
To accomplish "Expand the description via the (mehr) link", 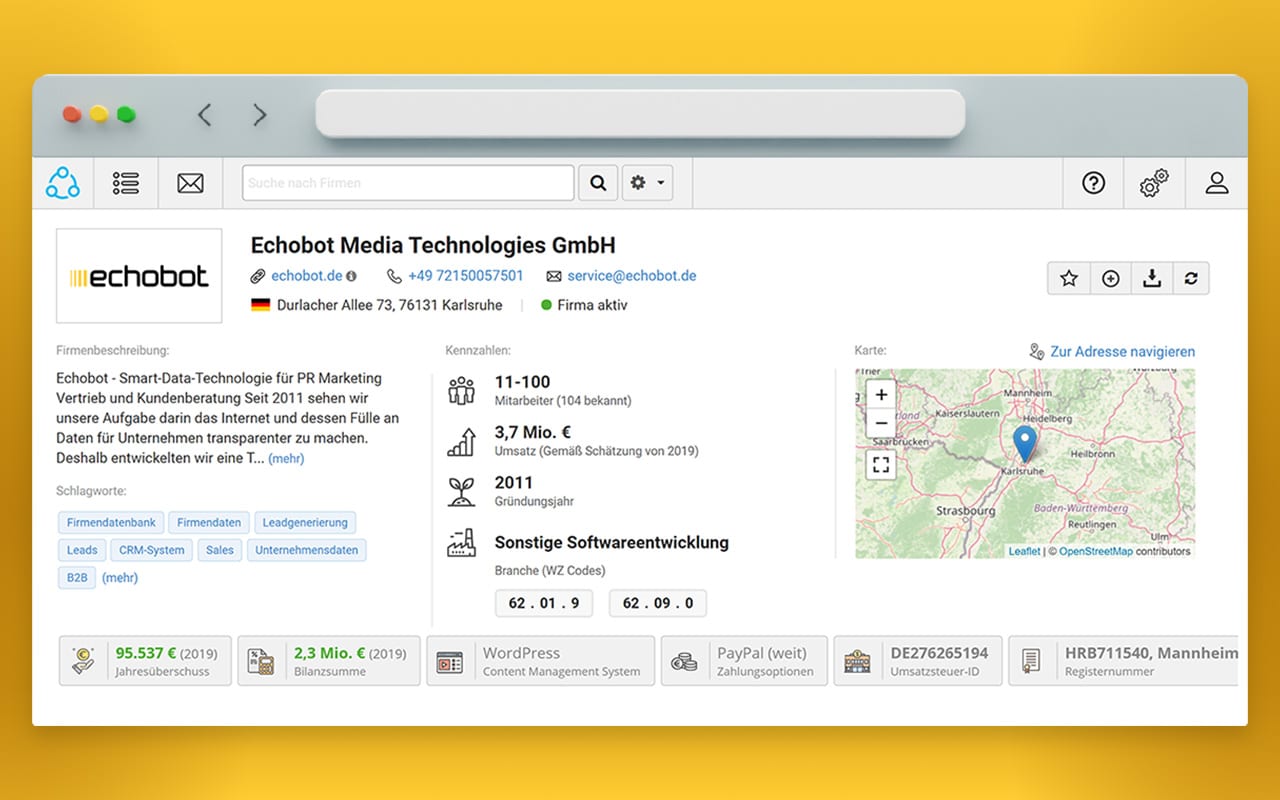I will [x=286, y=459].
